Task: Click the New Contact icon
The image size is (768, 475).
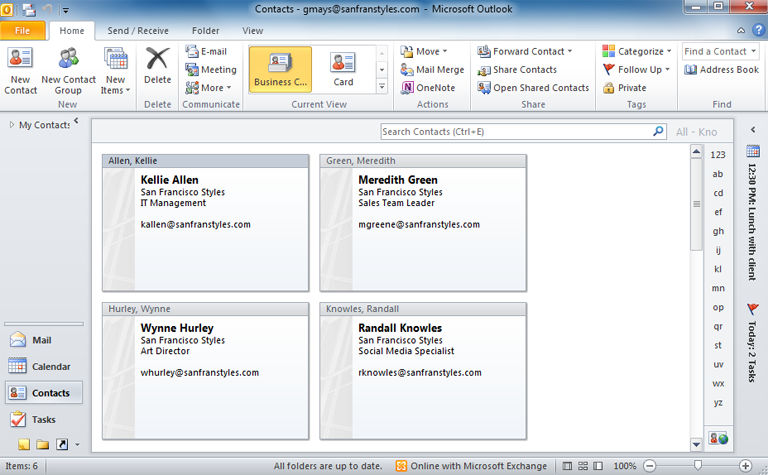Action: tap(19, 60)
